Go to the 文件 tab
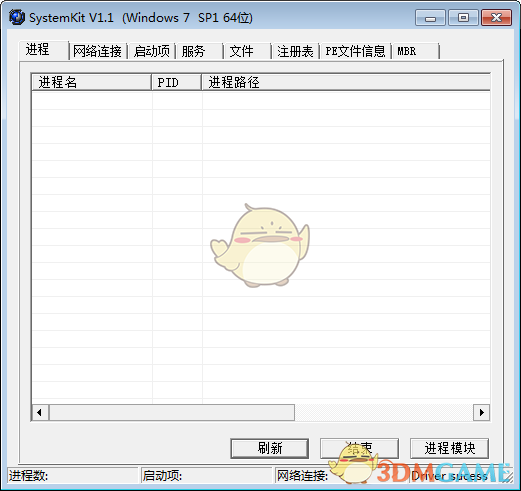The width and height of the screenshot is (521, 491). click(247, 51)
